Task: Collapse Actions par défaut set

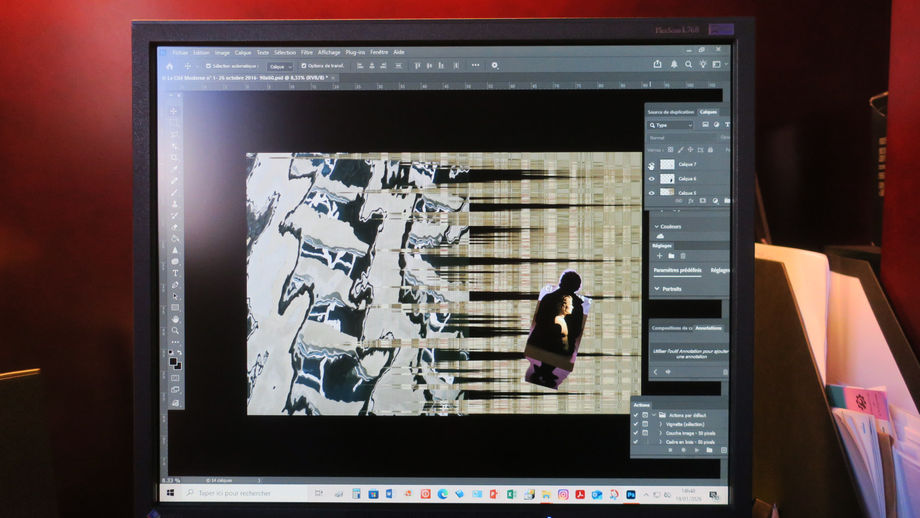Action: click(654, 415)
